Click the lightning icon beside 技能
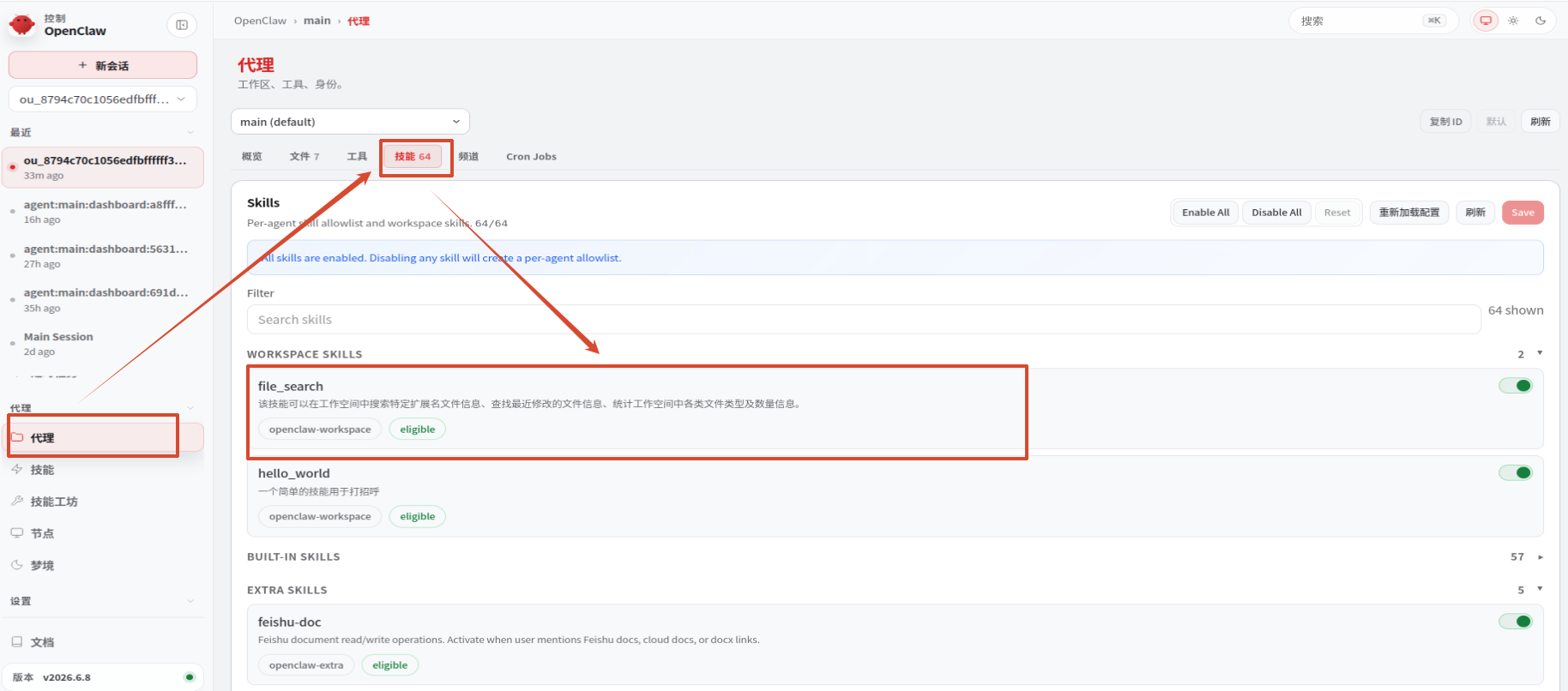The width and height of the screenshot is (1568, 691). click(17, 469)
